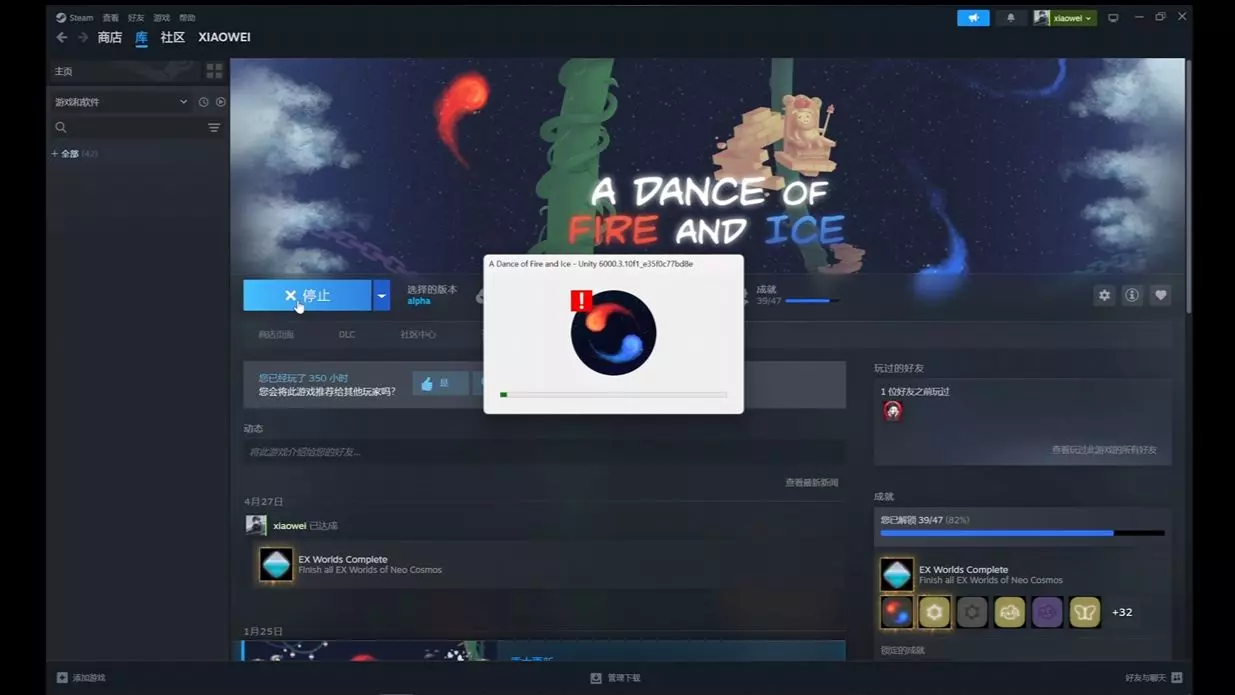Click the launcher dialog game logo
The image size is (1235, 695).
[x=614, y=333]
